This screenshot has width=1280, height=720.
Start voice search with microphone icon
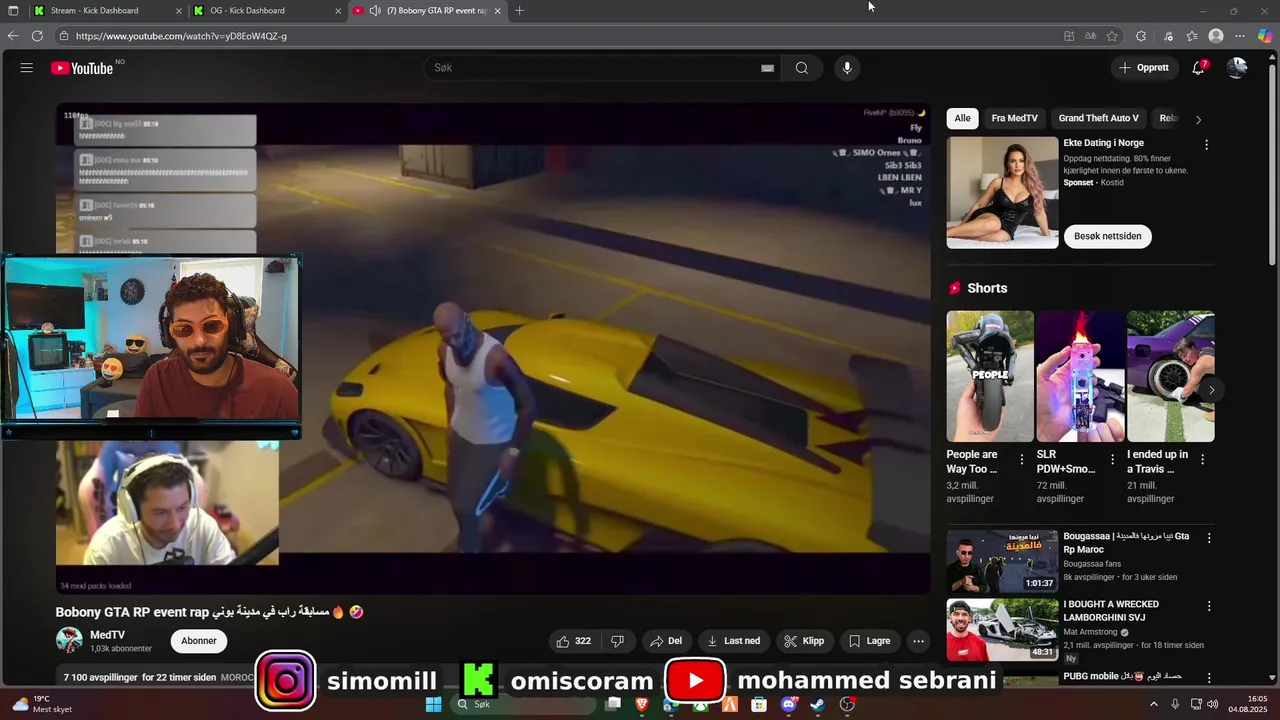pyautogui.click(x=847, y=68)
